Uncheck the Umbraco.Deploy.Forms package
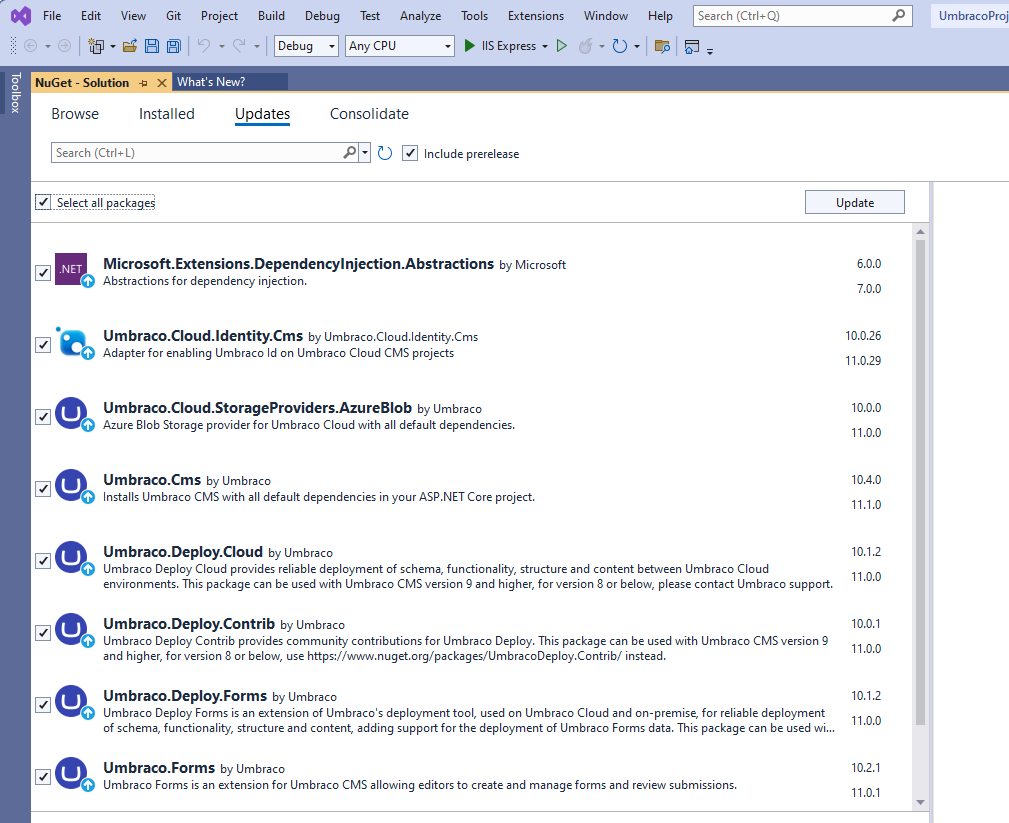 pyautogui.click(x=43, y=705)
